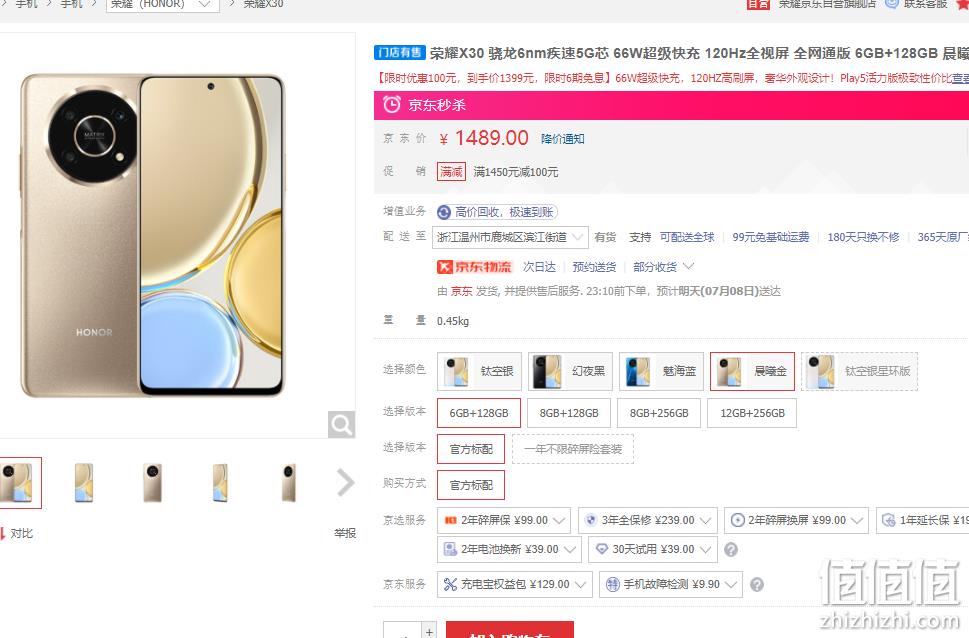969x638 pixels.
Task: Expand the 2年碎屏保 ¥99.00 service dropdown
Action: tap(505, 521)
